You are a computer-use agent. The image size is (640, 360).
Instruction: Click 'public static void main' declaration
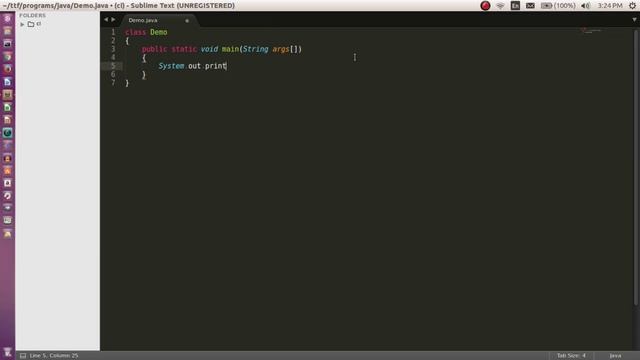pyautogui.click(x=190, y=49)
